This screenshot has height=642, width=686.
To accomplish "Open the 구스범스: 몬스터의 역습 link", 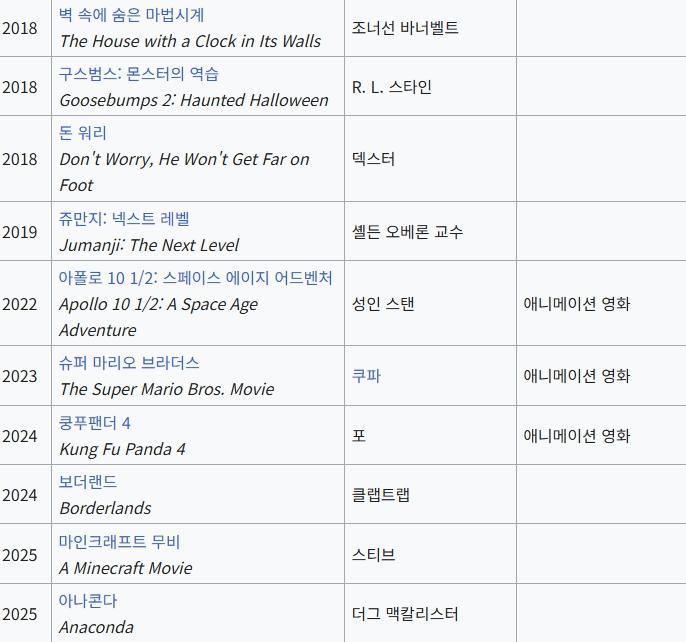I will pos(139,74).
